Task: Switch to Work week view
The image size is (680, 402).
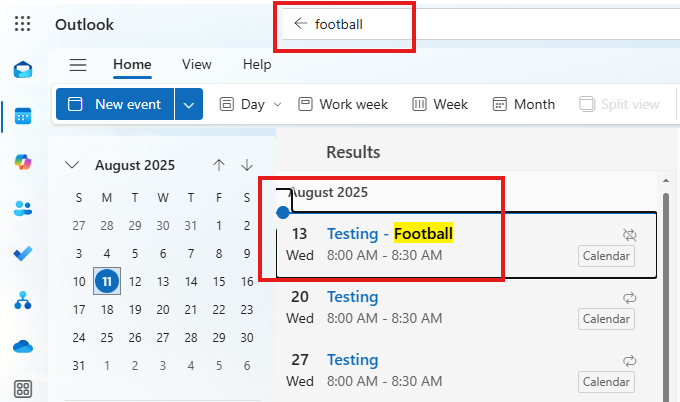Action: click(x=343, y=104)
